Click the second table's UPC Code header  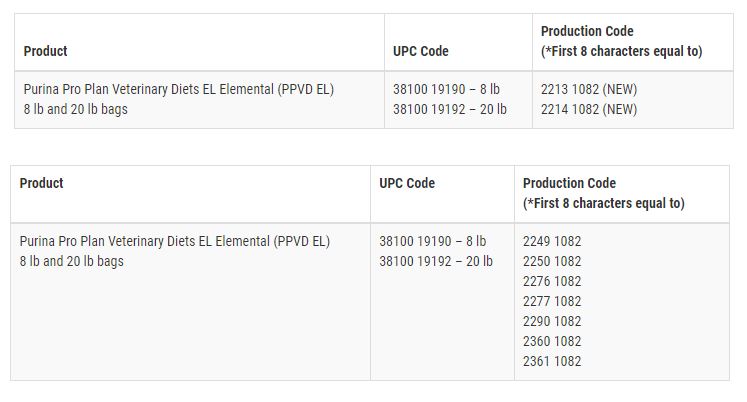(407, 183)
